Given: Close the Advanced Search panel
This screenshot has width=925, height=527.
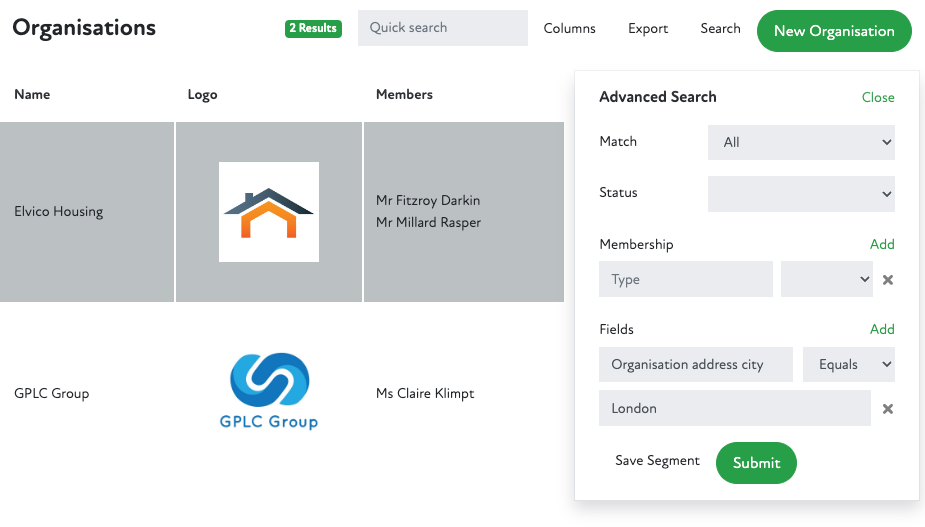Looking at the screenshot, I should pyautogui.click(x=878, y=97).
